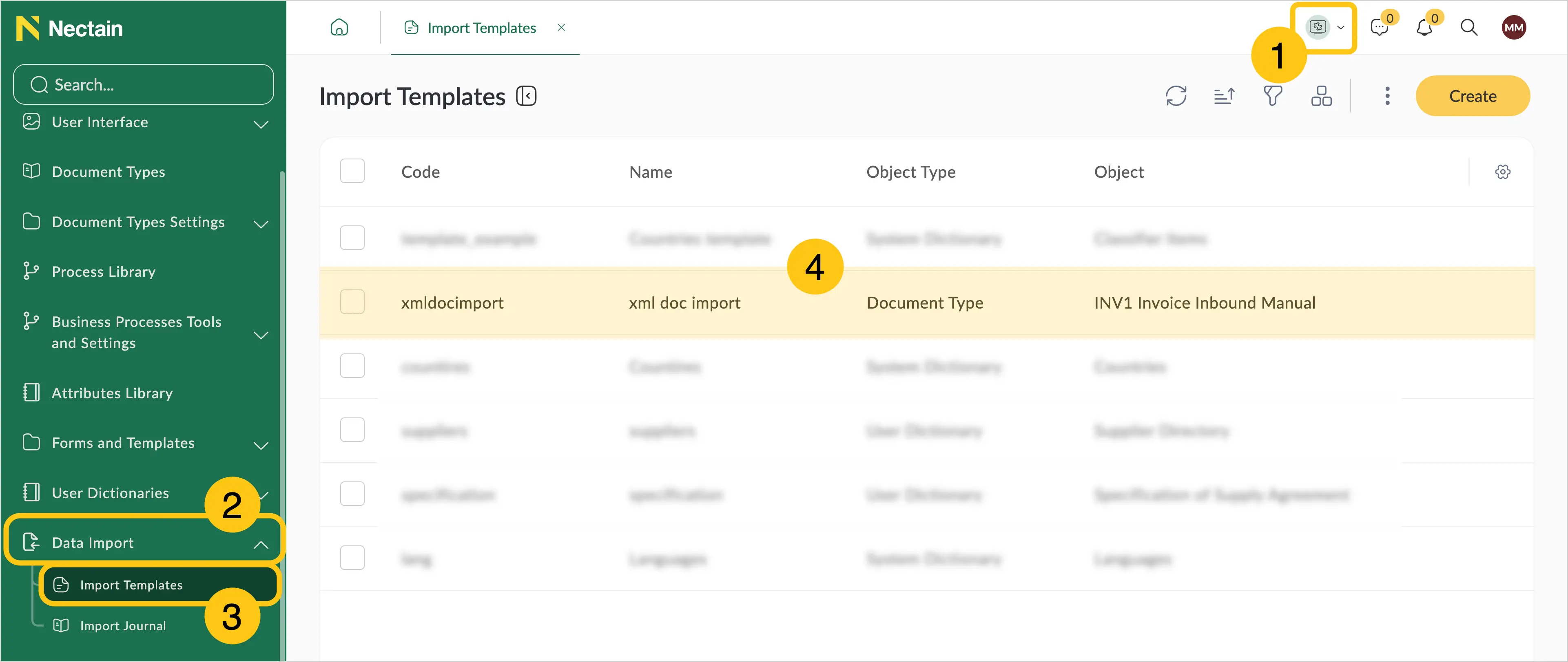
Task: Select Import Journal in the sidebar tree
Action: tap(123, 626)
